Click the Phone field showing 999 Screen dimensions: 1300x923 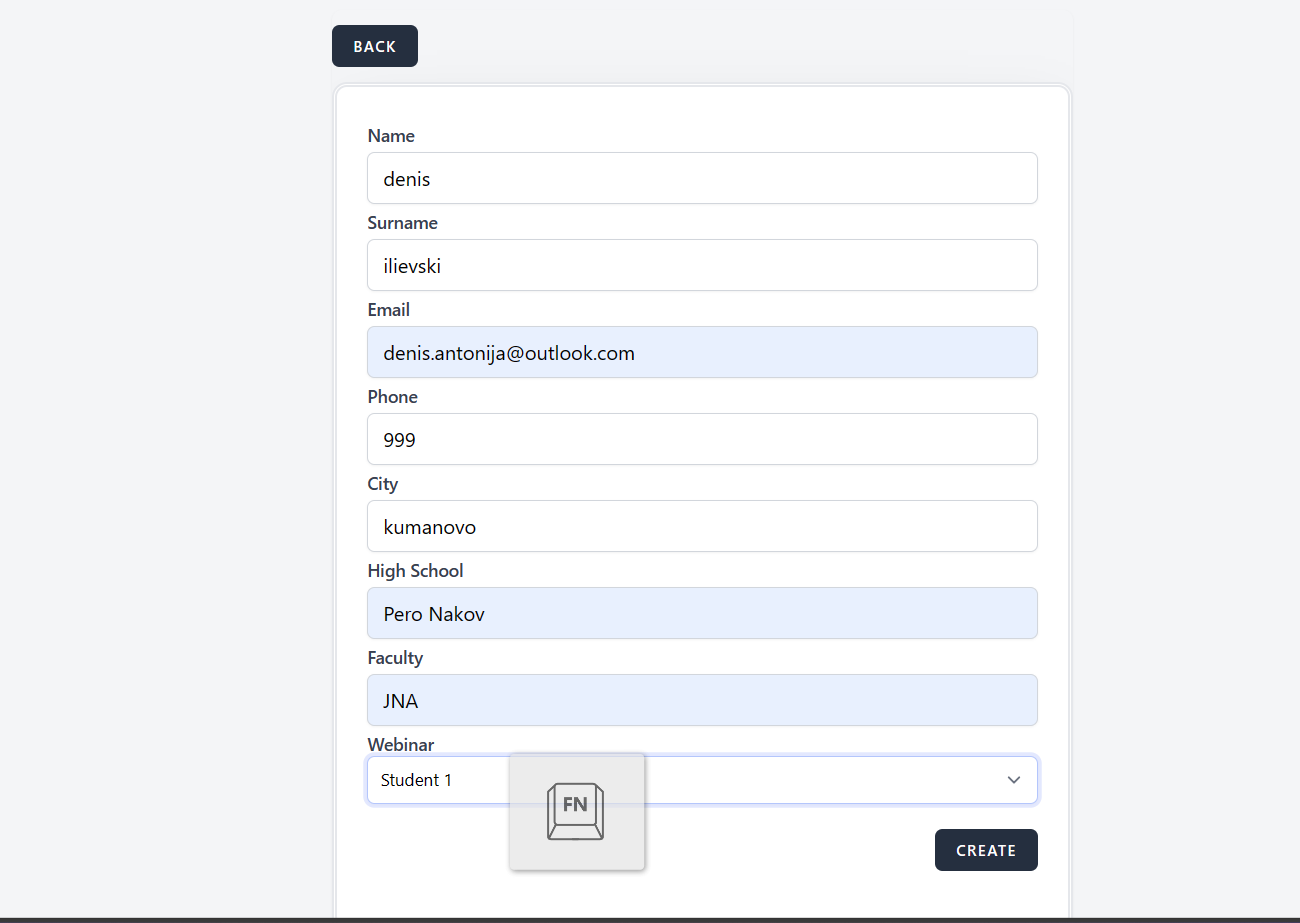702,440
